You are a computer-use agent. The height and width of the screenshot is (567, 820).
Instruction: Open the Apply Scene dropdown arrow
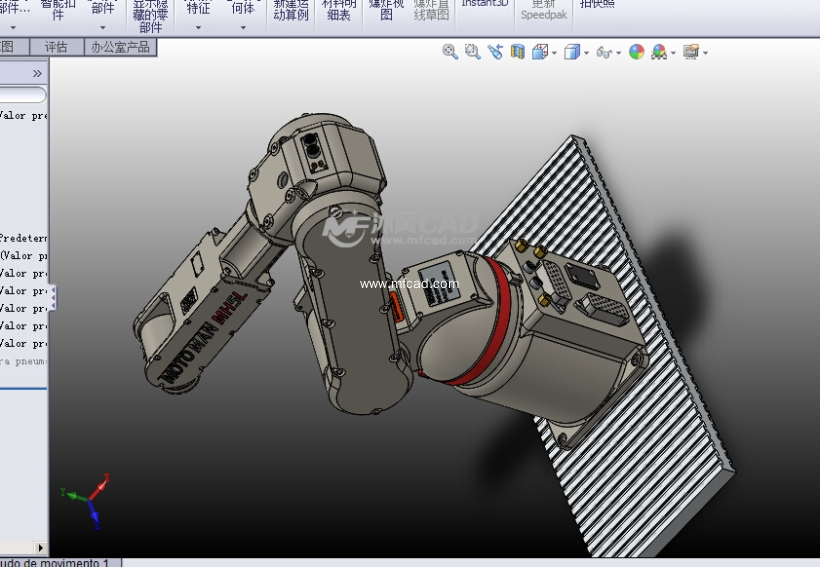point(673,53)
